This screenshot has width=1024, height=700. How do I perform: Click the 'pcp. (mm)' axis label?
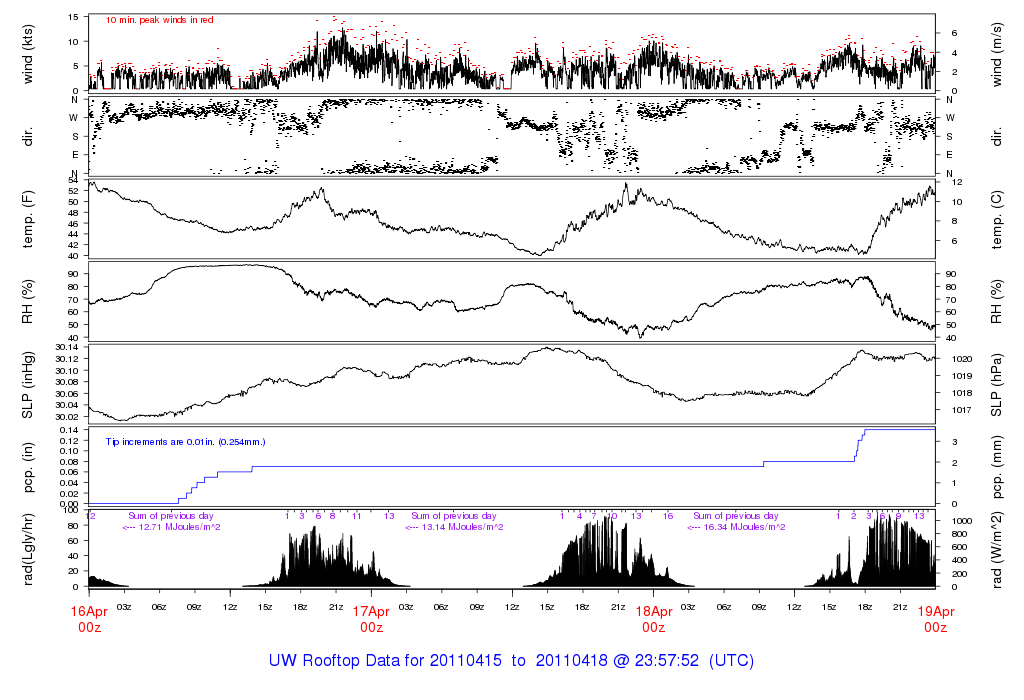997,468
